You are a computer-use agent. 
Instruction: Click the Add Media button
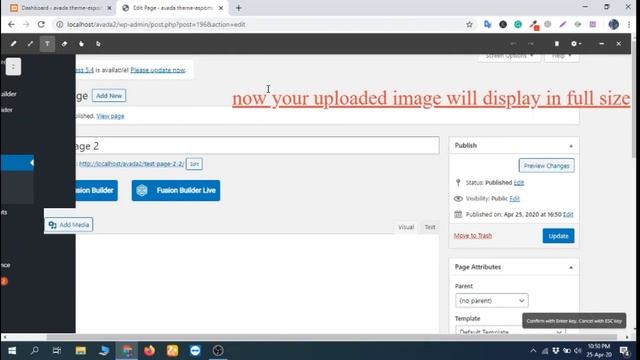[69, 224]
